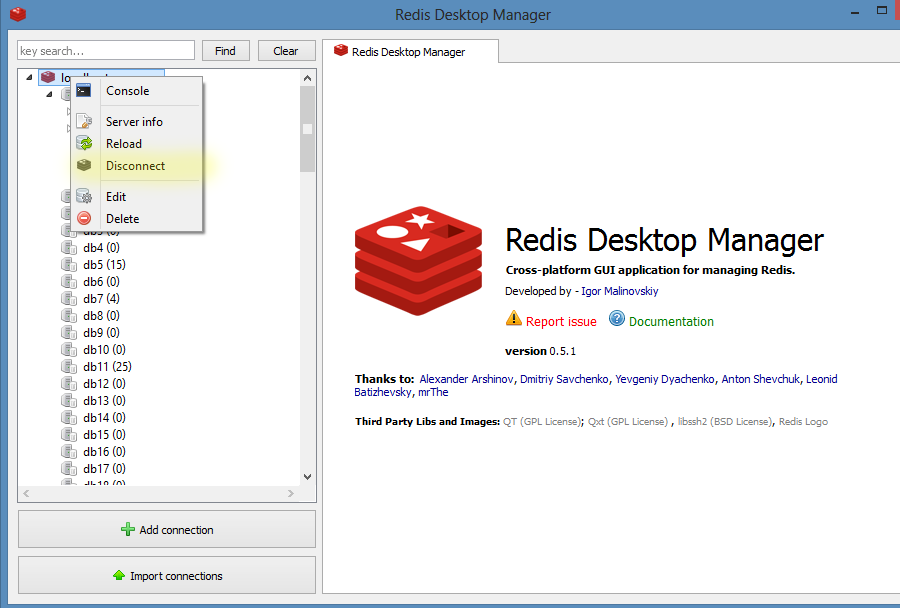This screenshot has height=608, width=900.
Task: Select db7 (4) database
Action: pos(101,299)
